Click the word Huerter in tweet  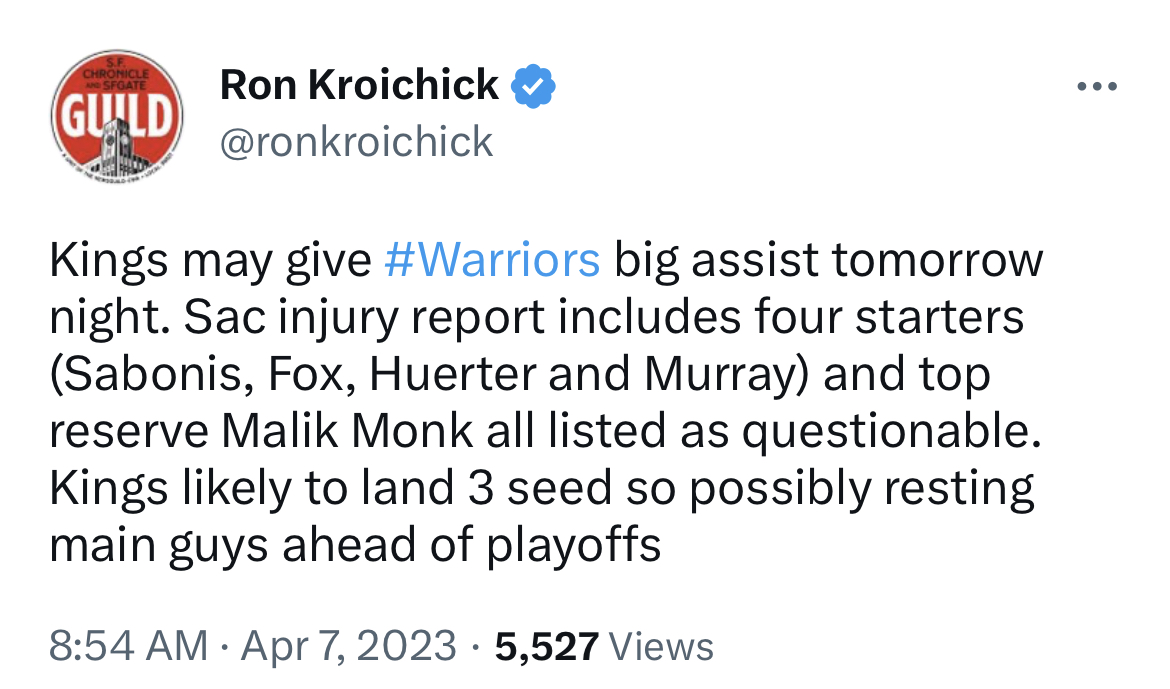click(452, 375)
